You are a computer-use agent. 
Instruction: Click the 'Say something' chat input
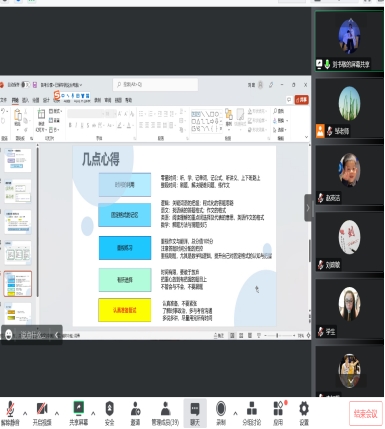[32, 335]
